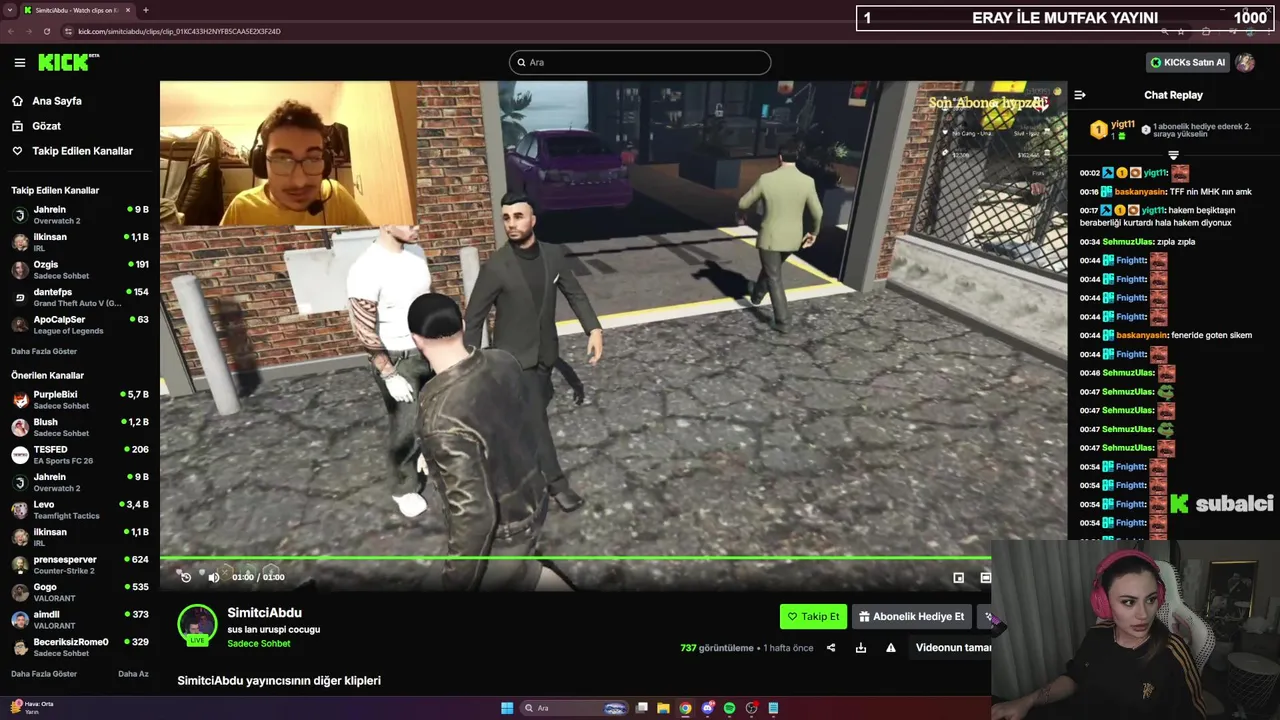This screenshot has width=1280, height=720.
Task: Expand followed channels with Daha Fazla Göster
Action: [x=44, y=351]
